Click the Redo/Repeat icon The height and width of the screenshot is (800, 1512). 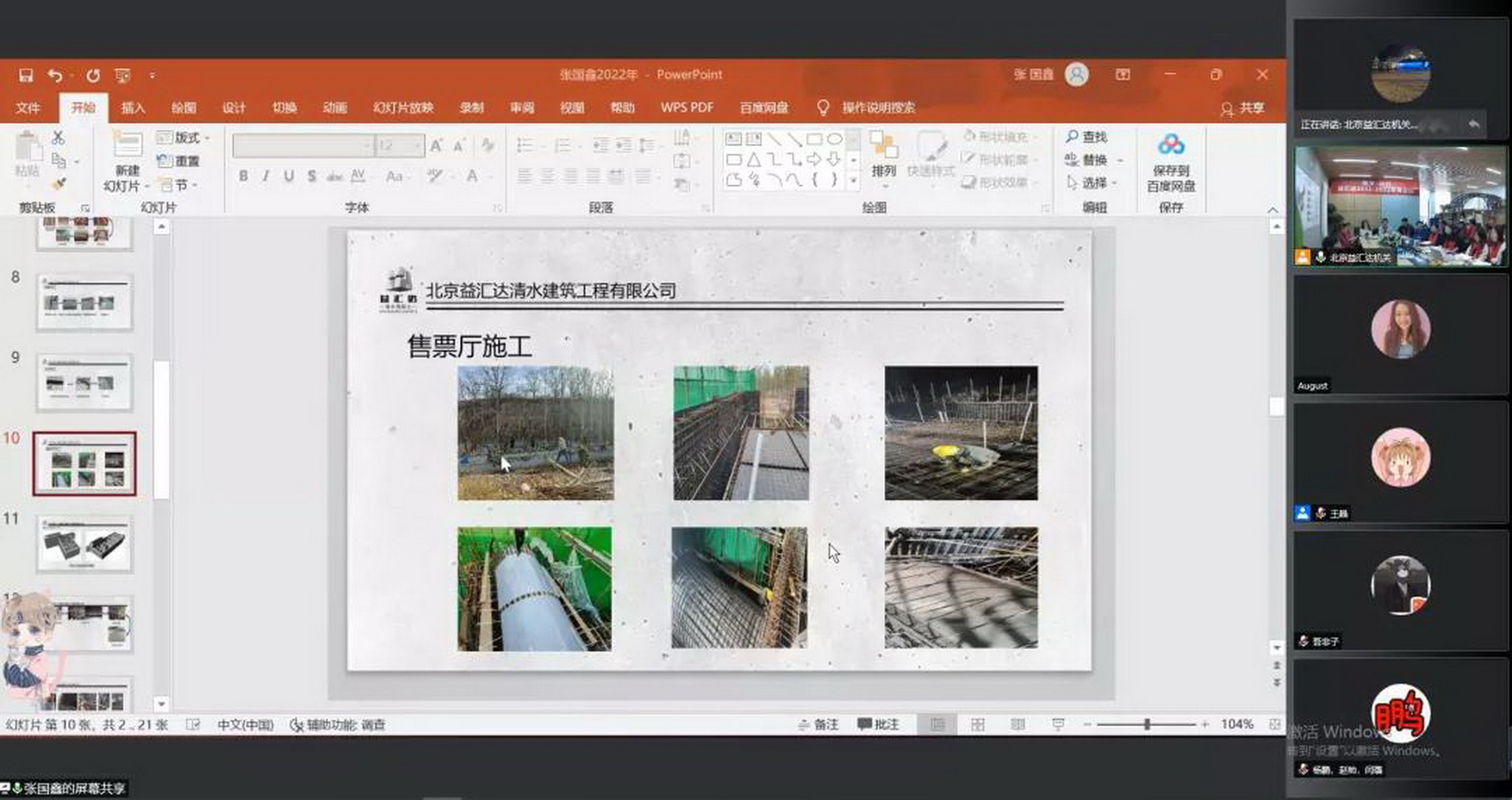92,75
